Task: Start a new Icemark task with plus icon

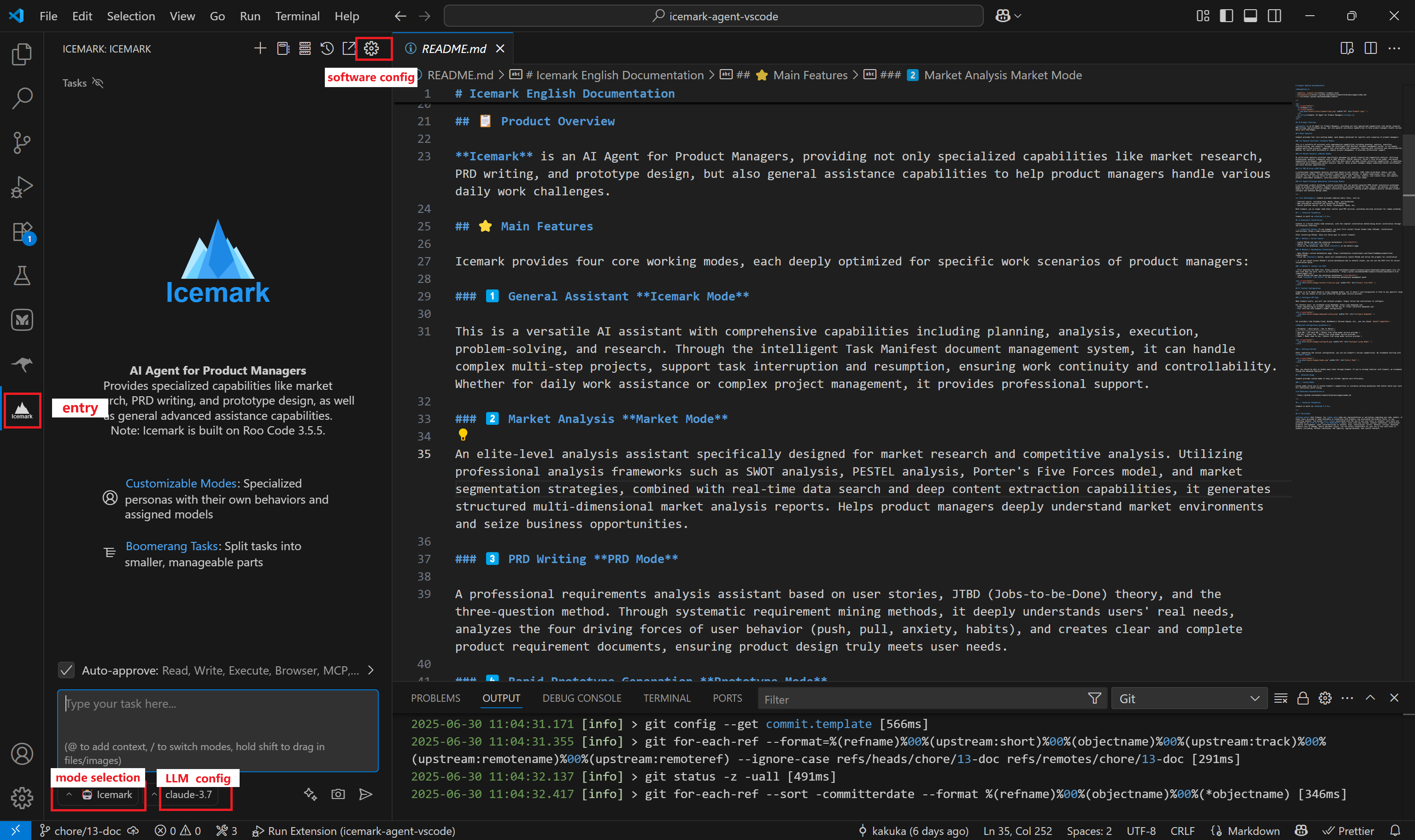Action: (260, 49)
